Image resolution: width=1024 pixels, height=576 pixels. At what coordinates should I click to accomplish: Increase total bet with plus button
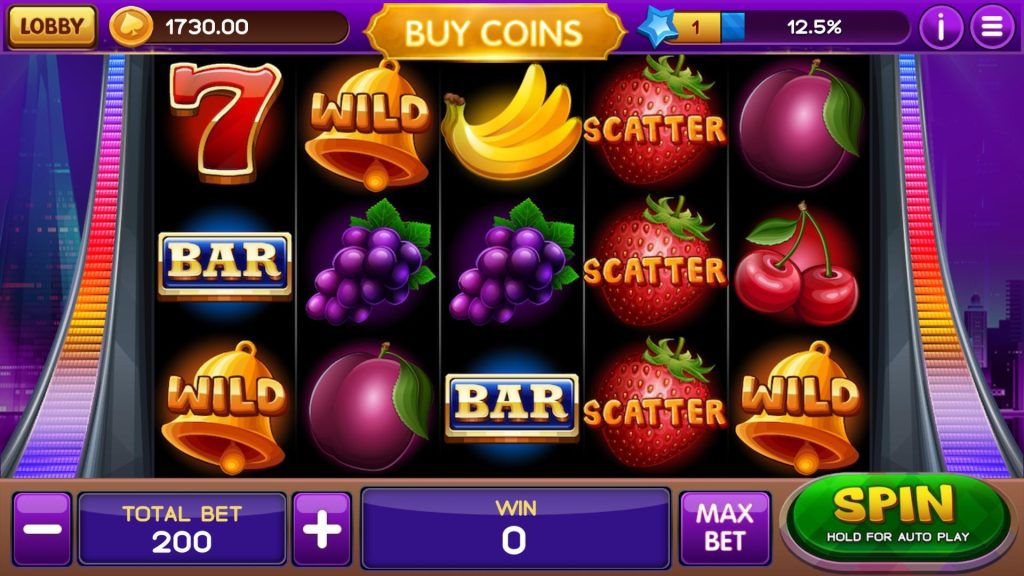pos(322,528)
